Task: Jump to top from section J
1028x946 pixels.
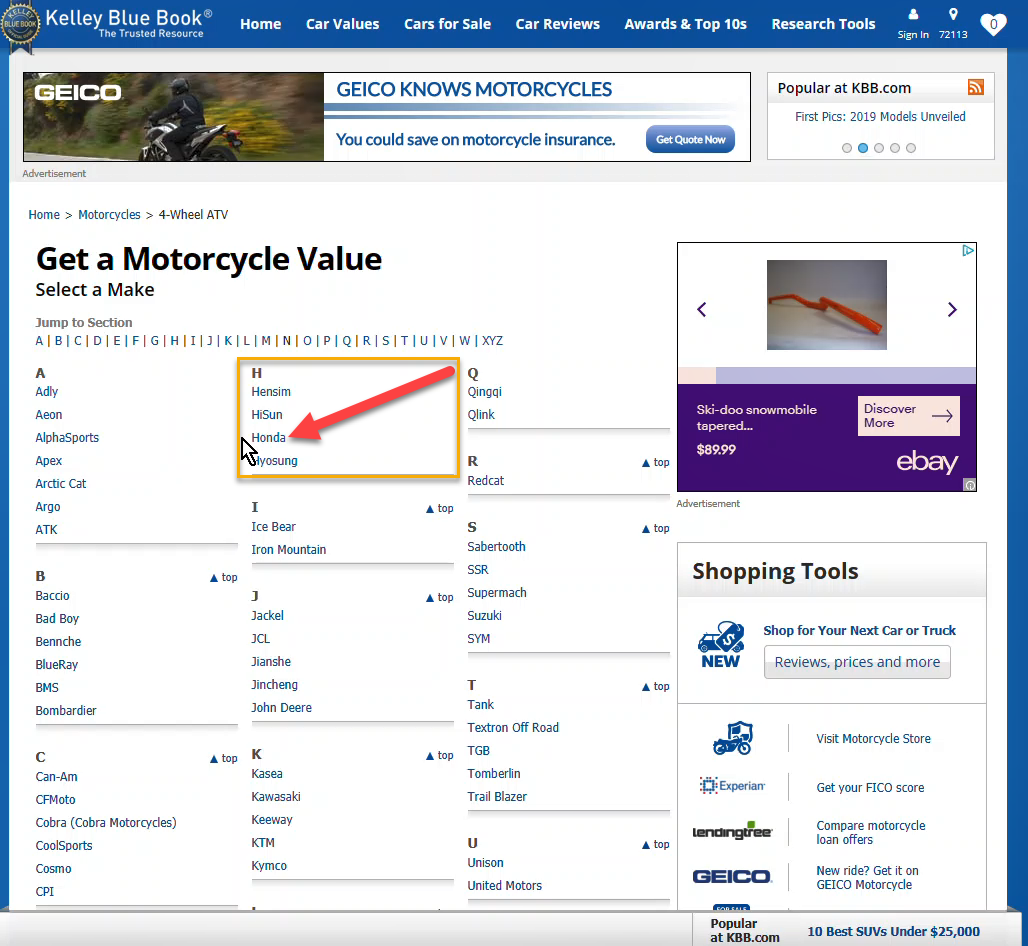Action: pos(440,597)
